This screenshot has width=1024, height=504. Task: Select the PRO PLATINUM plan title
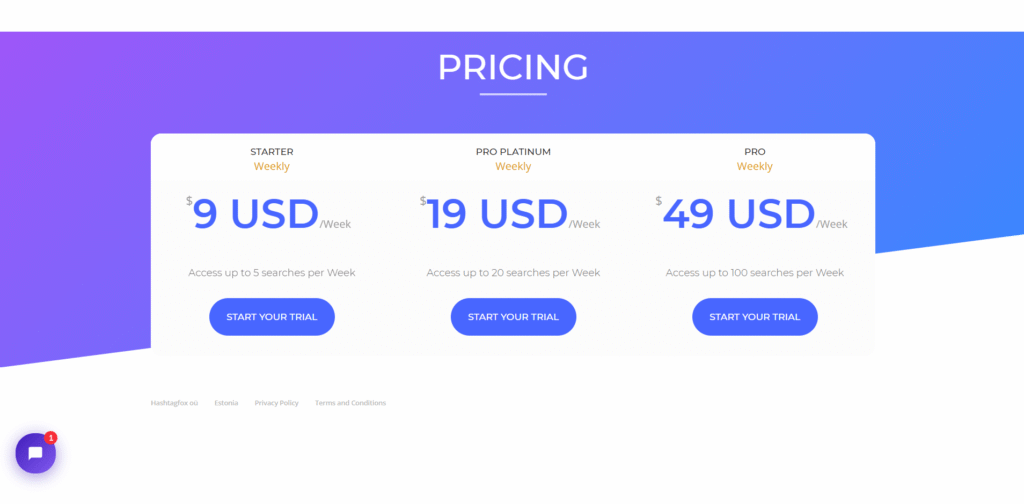coord(513,152)
